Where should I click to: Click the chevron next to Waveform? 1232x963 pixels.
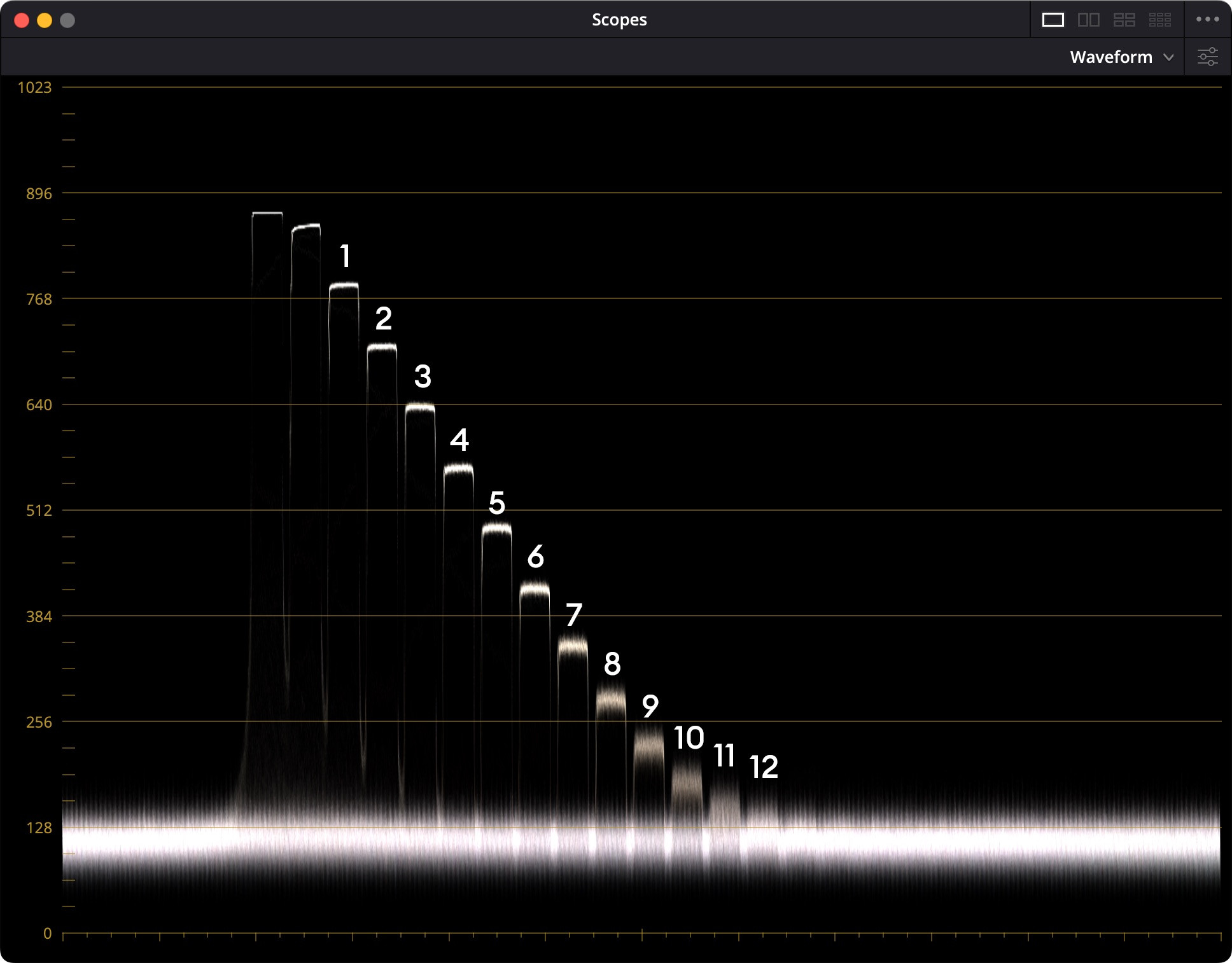[x=1168, y=57]
